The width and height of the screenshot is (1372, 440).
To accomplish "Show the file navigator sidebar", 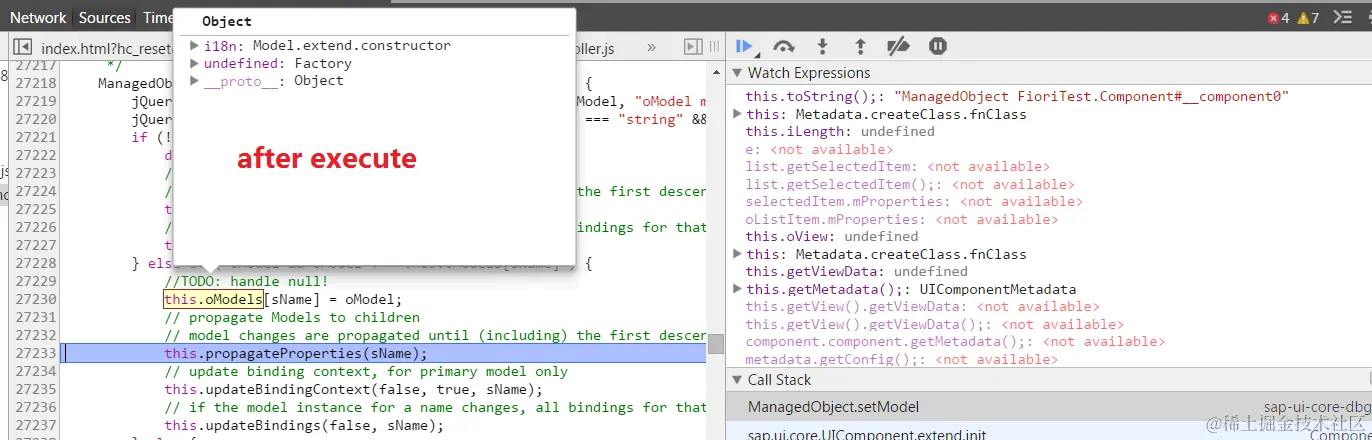I will (x=21, y=47).
